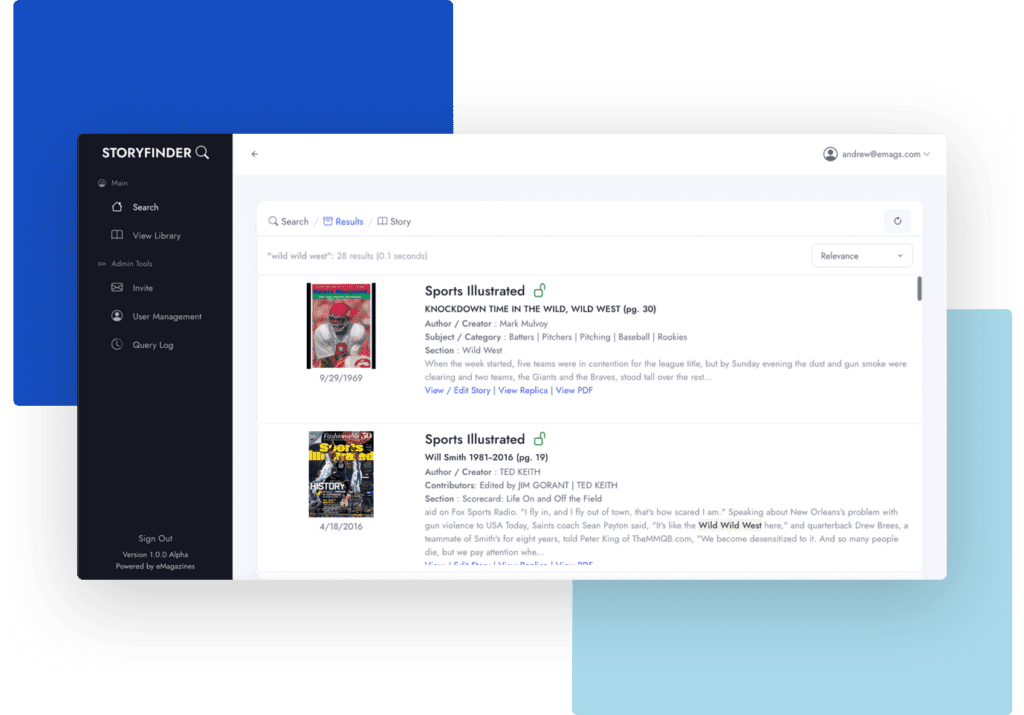Screen dimensions: 1024x715
Task: Open the Search page in sidebar
Action: [x=145, y=207]
